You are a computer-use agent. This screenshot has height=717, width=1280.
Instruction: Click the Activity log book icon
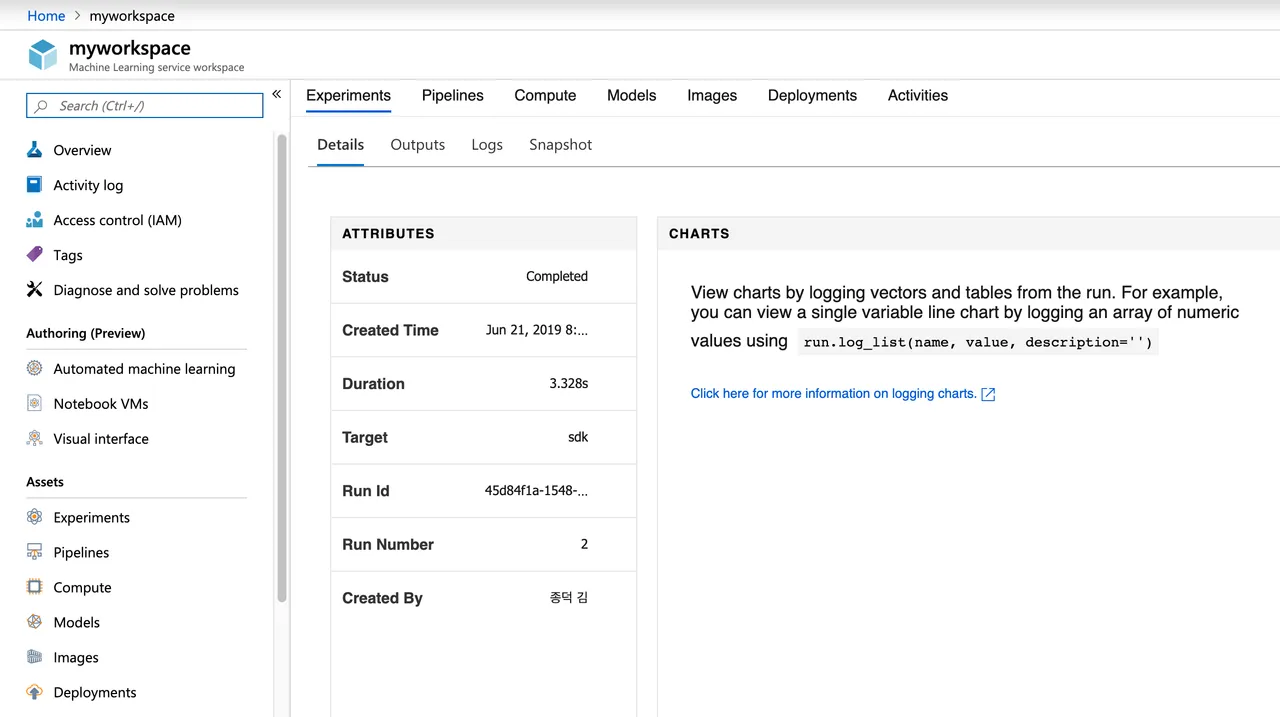(35, 185)
